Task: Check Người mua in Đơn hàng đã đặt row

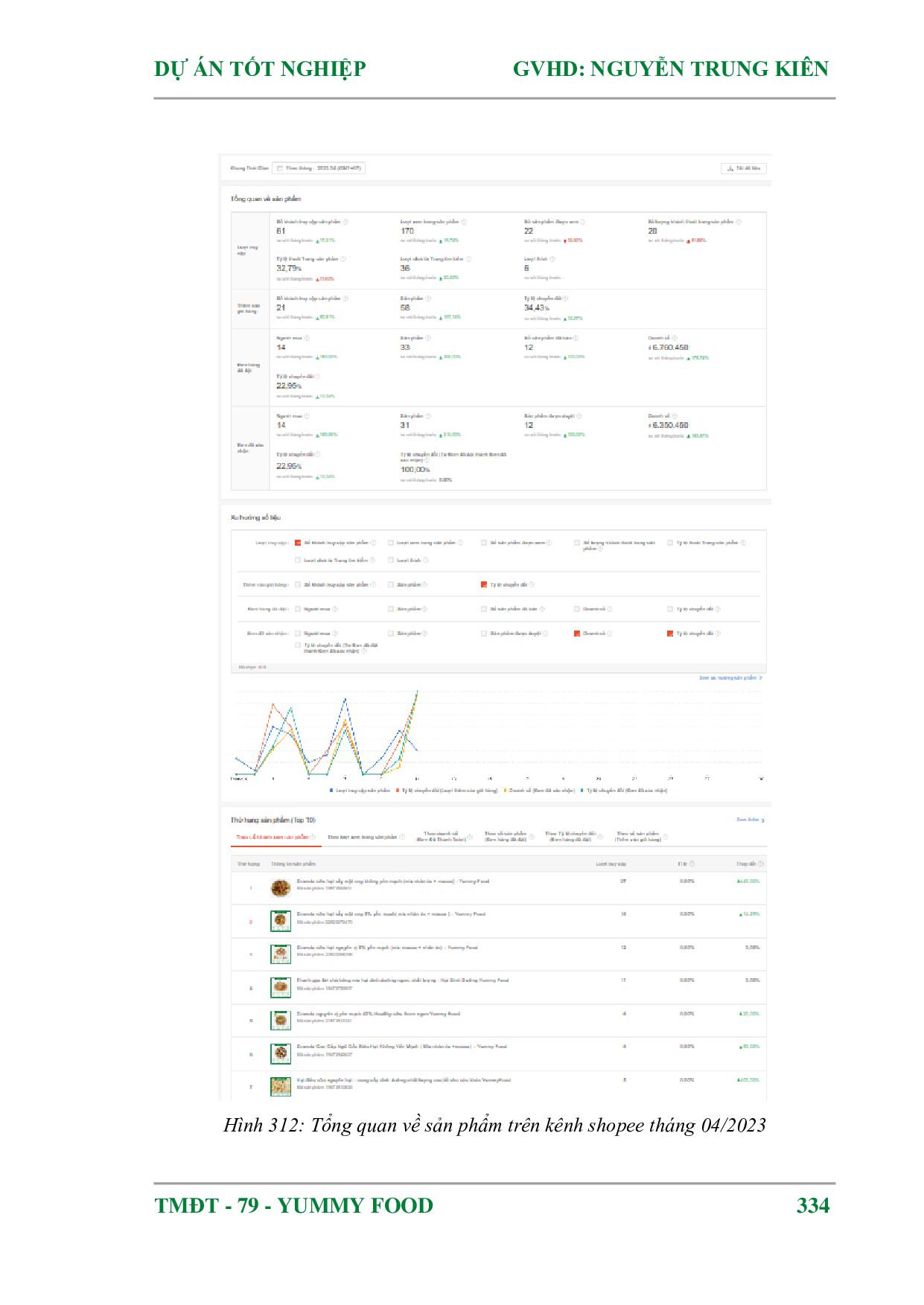Action: click(x=298, y=609)
